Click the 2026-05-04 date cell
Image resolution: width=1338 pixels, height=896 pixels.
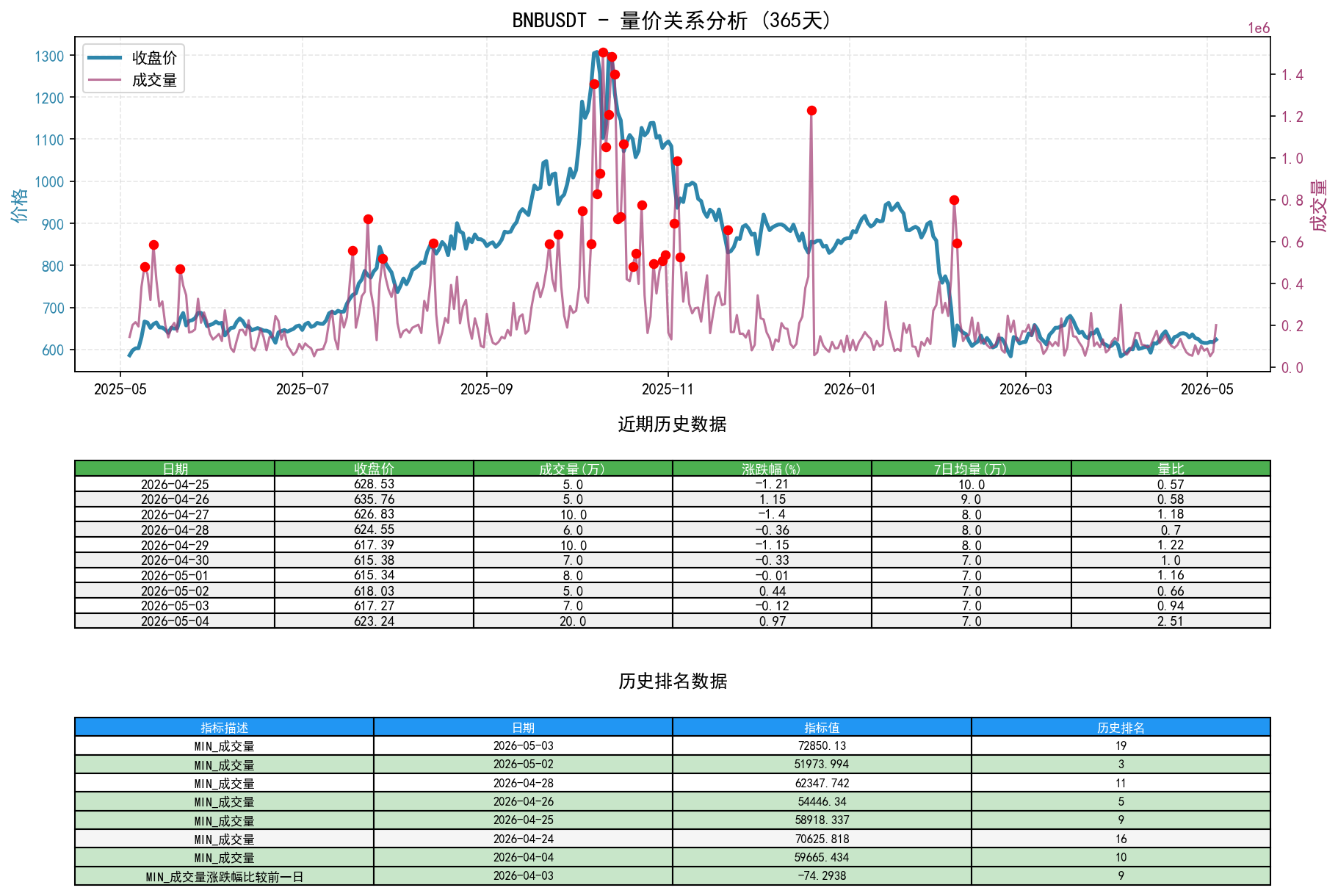tap(175, 621)
